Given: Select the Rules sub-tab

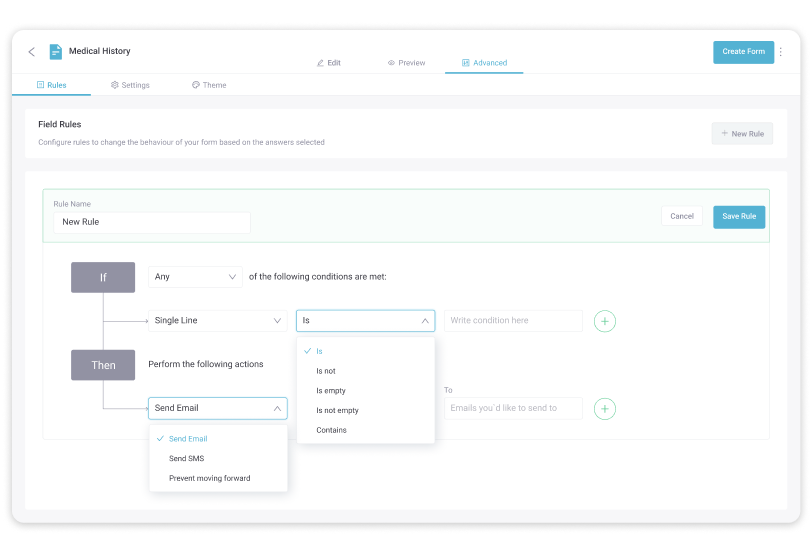Looking at the screenshot, I should 51,85.
